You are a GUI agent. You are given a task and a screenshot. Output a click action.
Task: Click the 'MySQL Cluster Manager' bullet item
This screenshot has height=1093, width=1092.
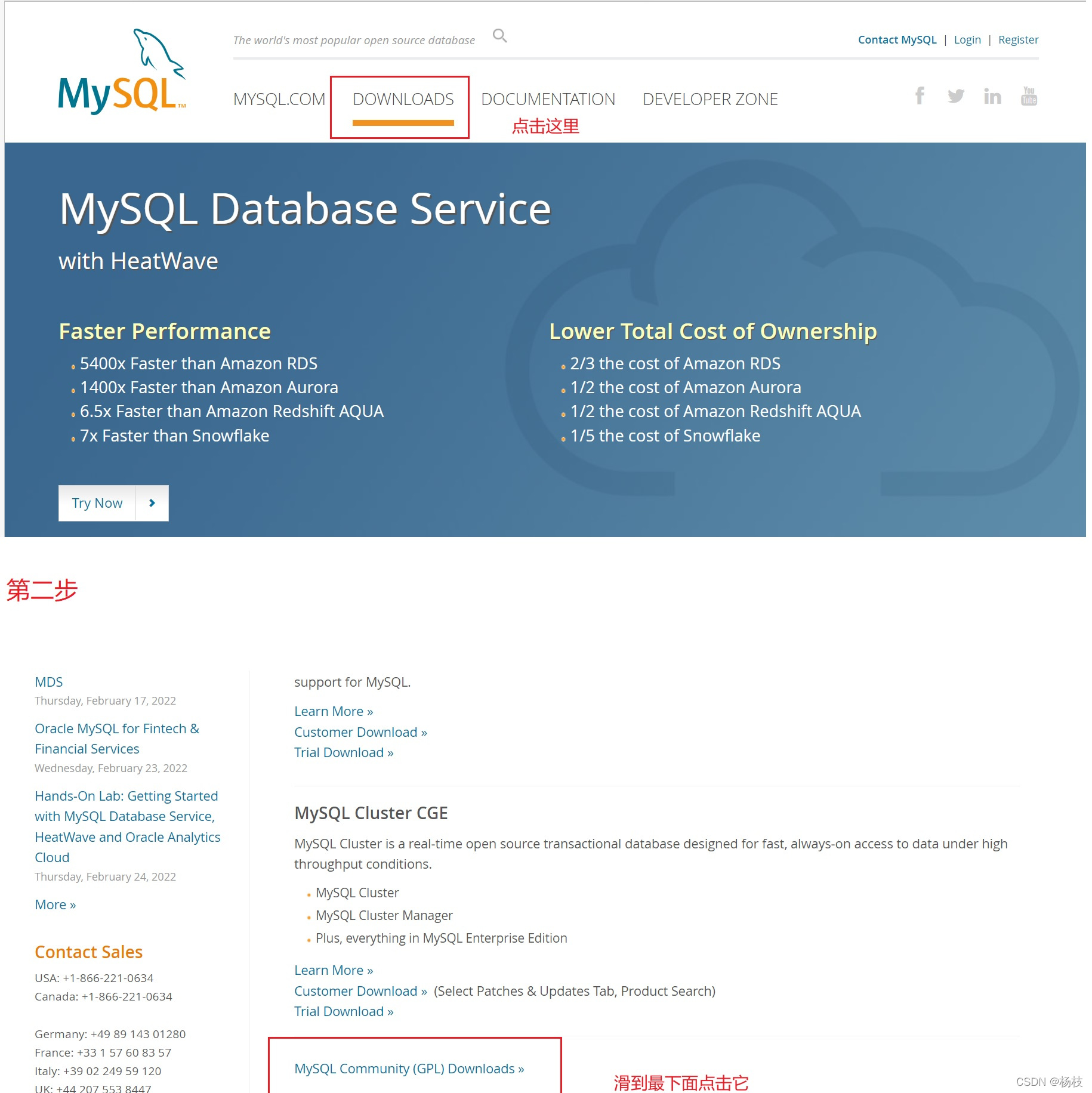point(384,915)
